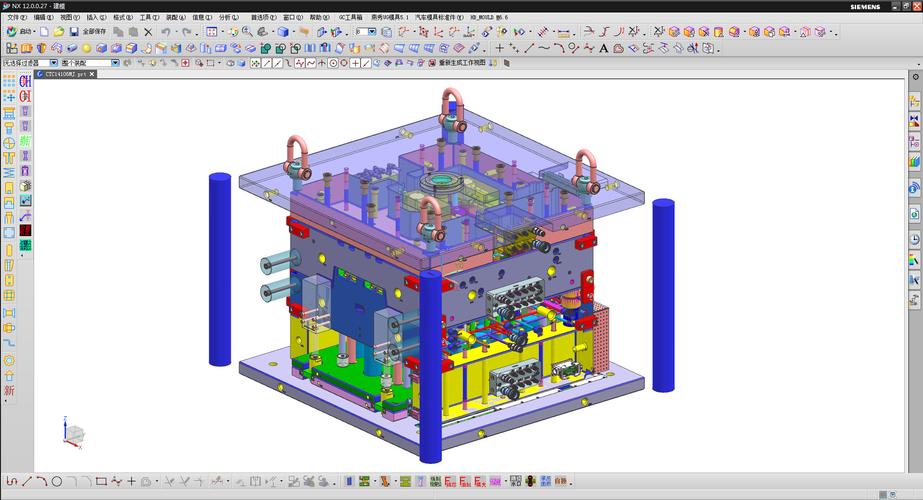Click the Zoom magnifier icon
Viewport: 923px width, 500px height.
click(x=247, y=32)
